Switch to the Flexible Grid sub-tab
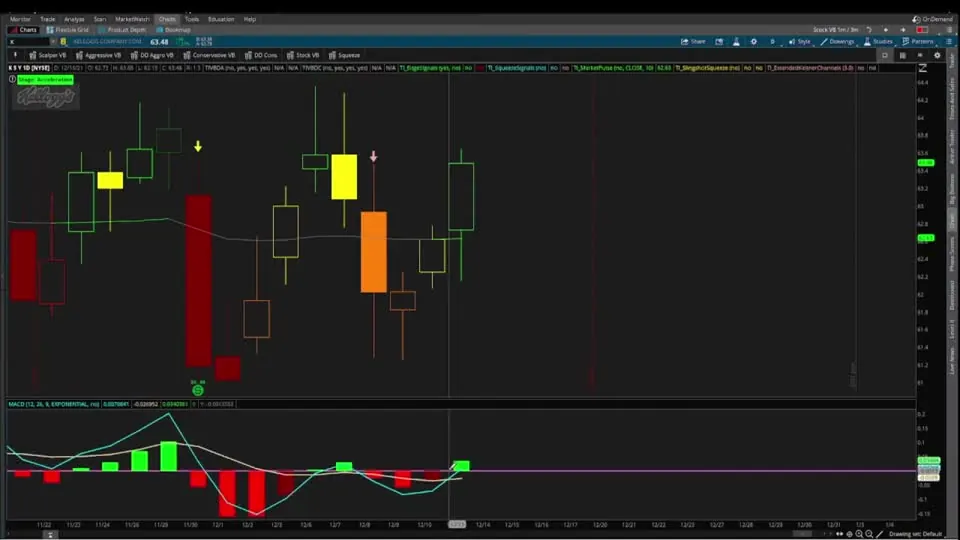 [68, 29]
